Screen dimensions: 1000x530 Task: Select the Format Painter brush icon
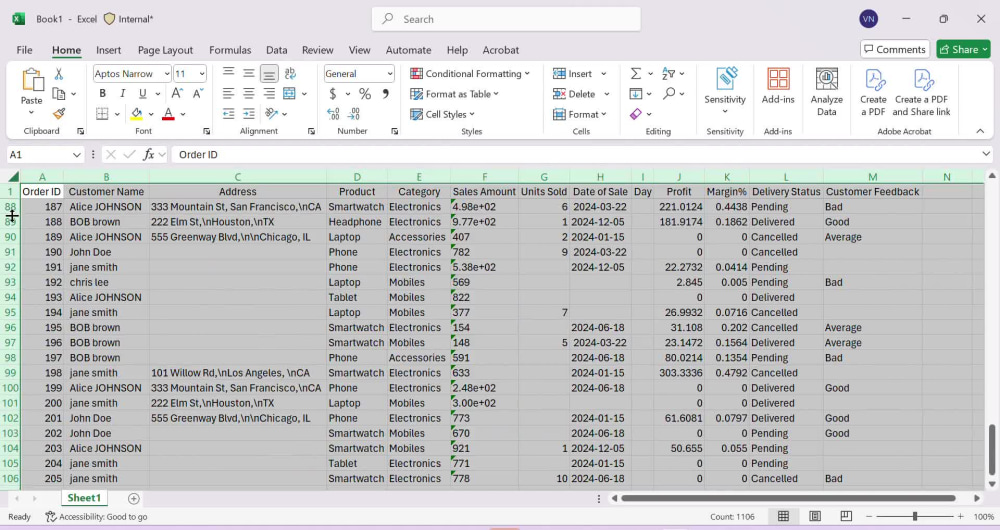[x=59, y=114]
